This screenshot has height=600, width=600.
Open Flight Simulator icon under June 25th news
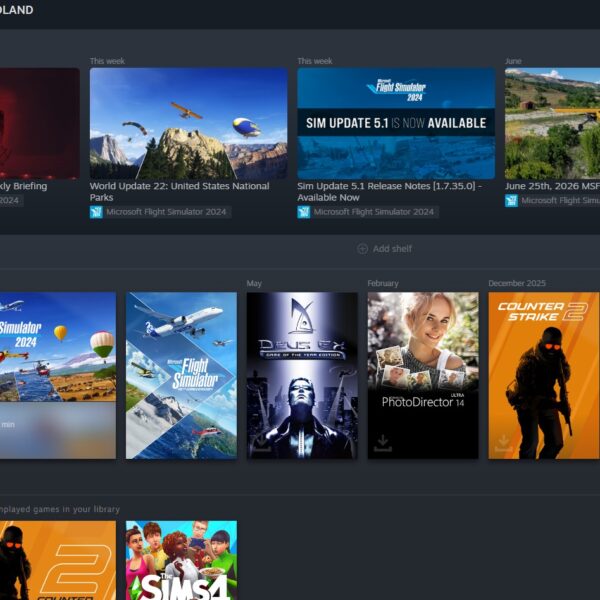(x=511, y=201)
